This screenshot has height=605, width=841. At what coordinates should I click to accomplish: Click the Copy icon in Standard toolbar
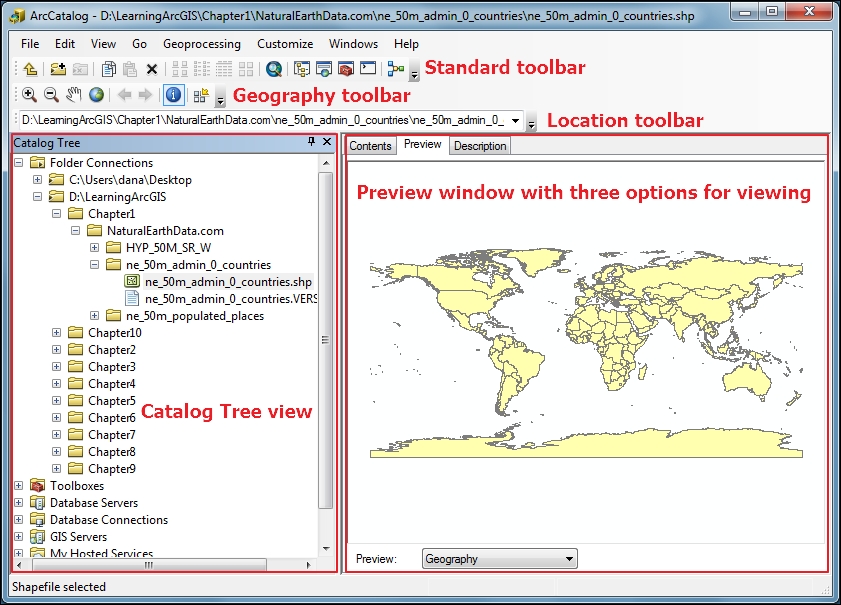pyautogui.click(x=108, y=69)
